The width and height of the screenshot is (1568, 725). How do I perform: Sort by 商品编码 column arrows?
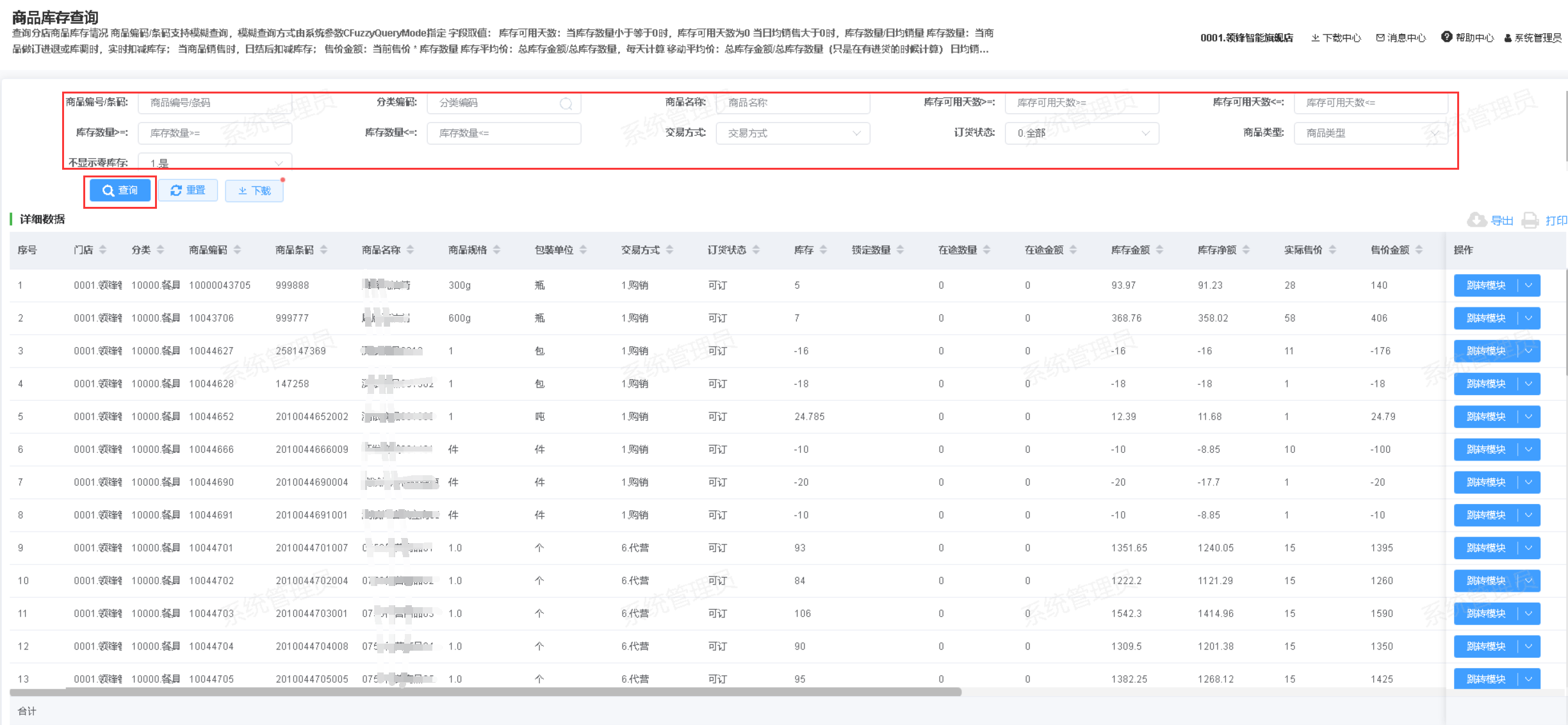237,250
